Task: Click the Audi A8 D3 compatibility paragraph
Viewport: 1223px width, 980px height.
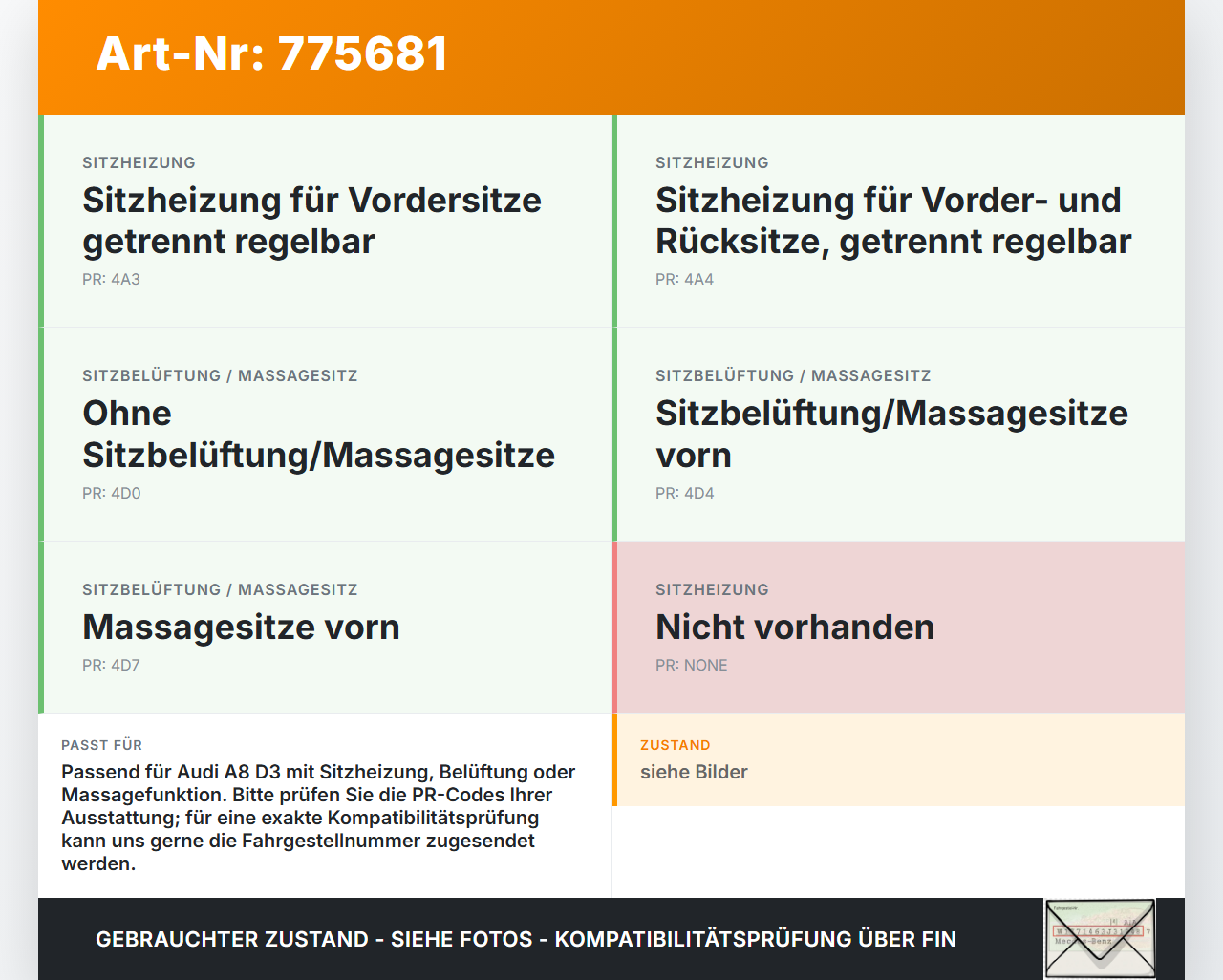Action: pyautogui.click(x=318, y=818)
